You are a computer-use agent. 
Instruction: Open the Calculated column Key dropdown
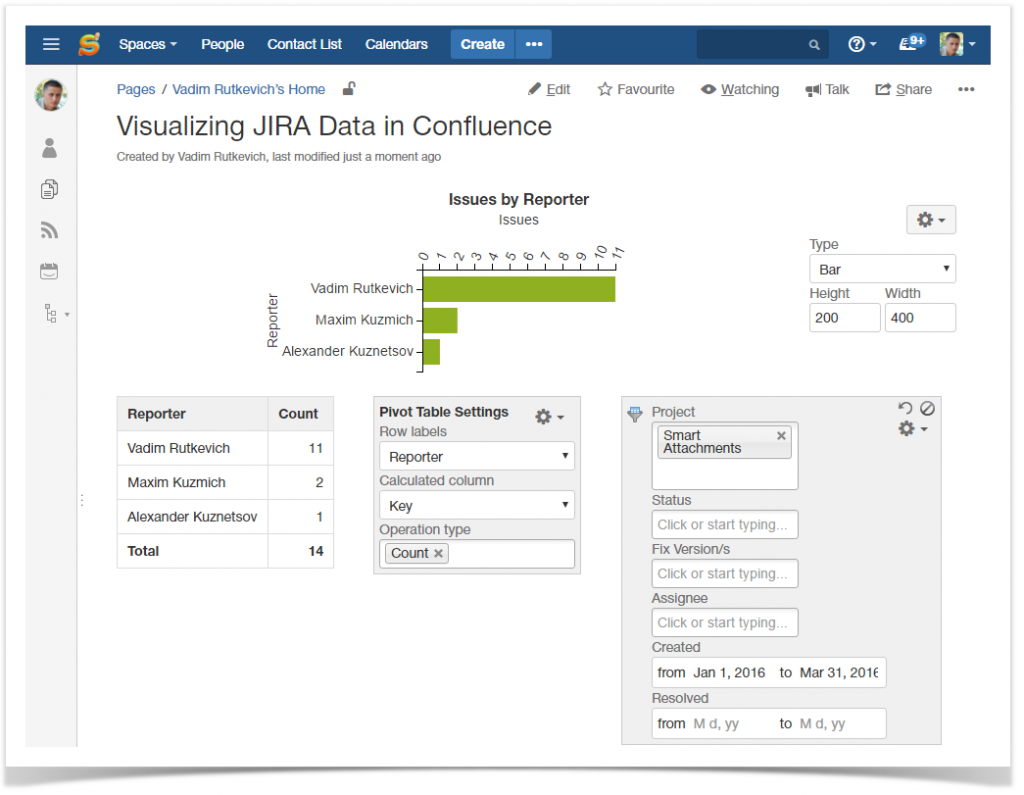click(476, 505)
